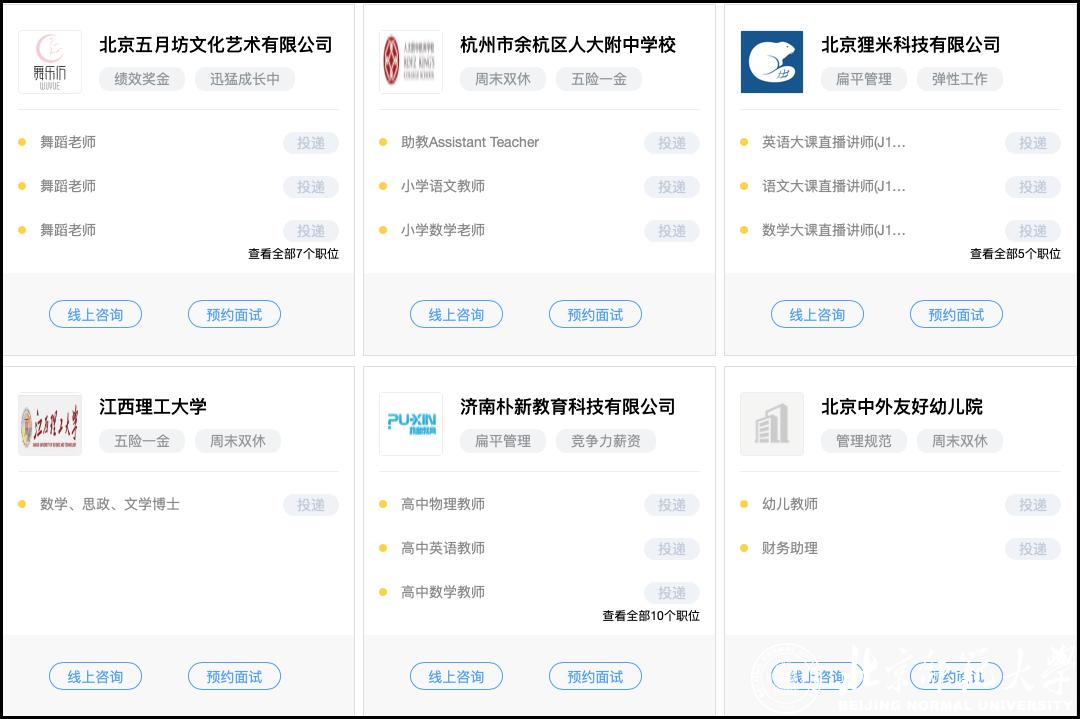The width and height of the screenshot is (1080, 719).
Task: Select the 竞争力薪资 tag under 济南朴新教育
Action: [605, 441]
